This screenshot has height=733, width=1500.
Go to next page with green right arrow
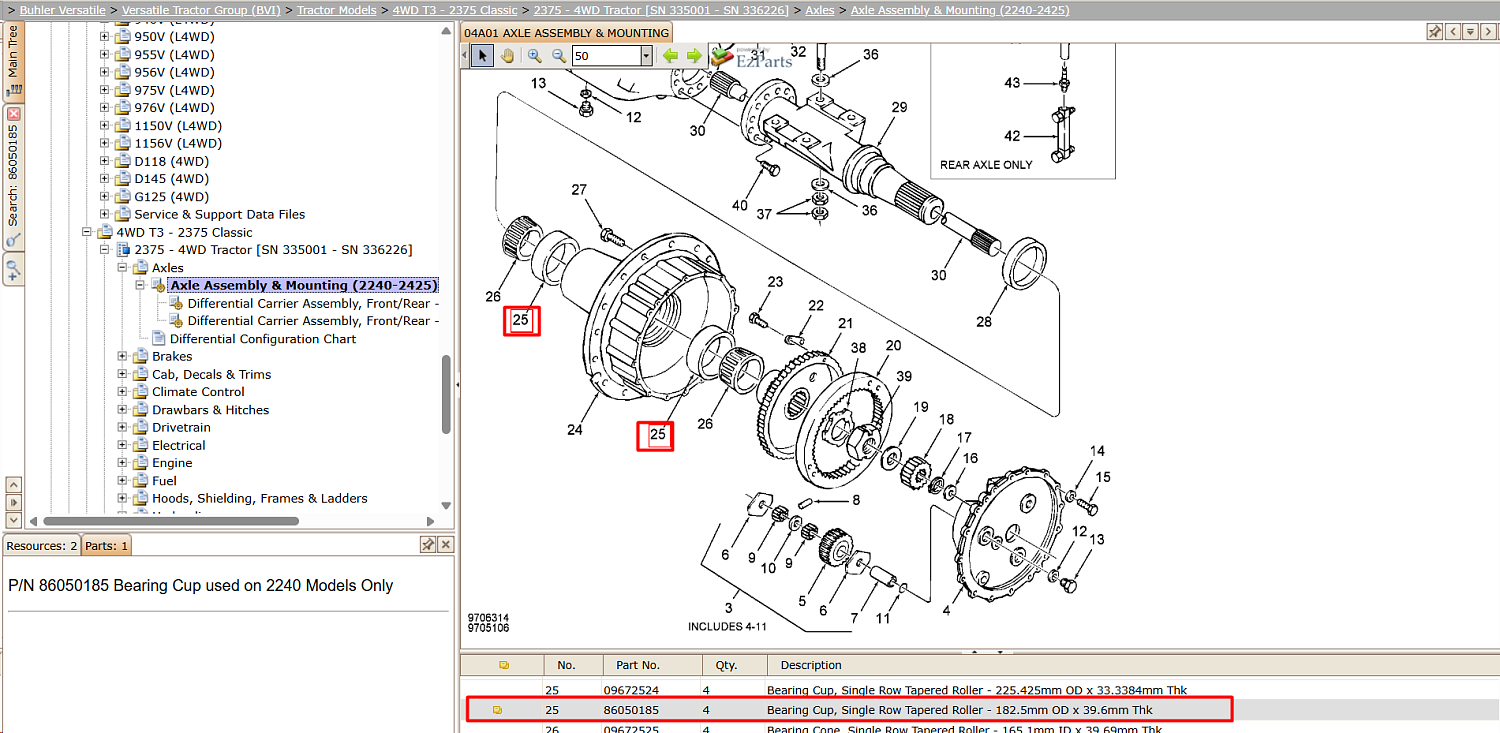694,56
